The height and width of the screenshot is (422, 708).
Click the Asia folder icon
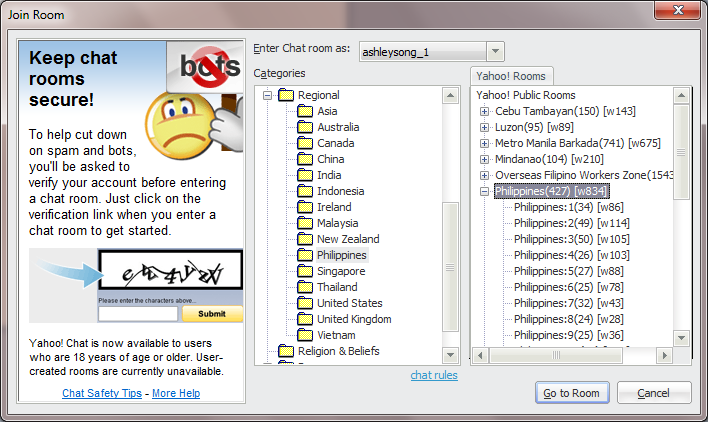point(305,111)
